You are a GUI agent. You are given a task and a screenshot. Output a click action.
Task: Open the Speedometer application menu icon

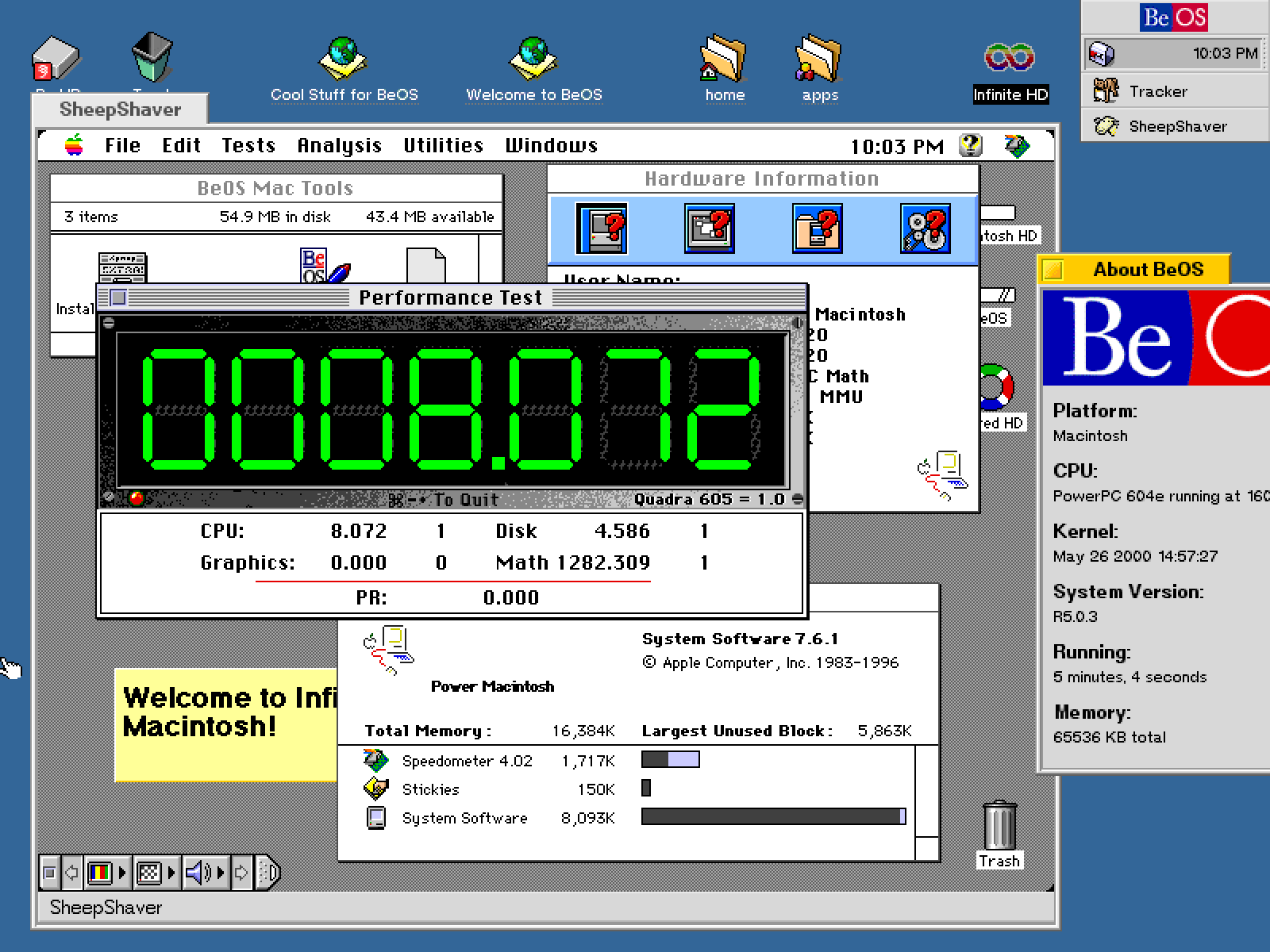tap(1017, 146)
